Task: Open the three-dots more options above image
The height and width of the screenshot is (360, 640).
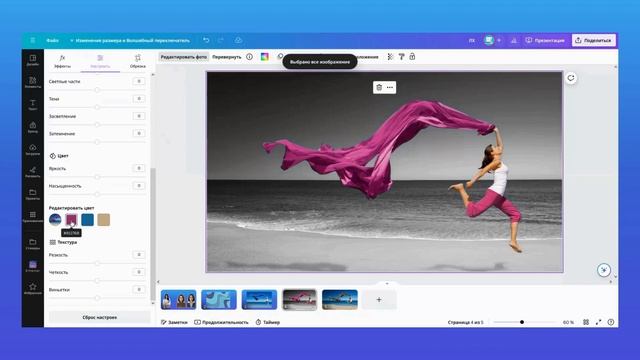Action: tap(390, 87)
